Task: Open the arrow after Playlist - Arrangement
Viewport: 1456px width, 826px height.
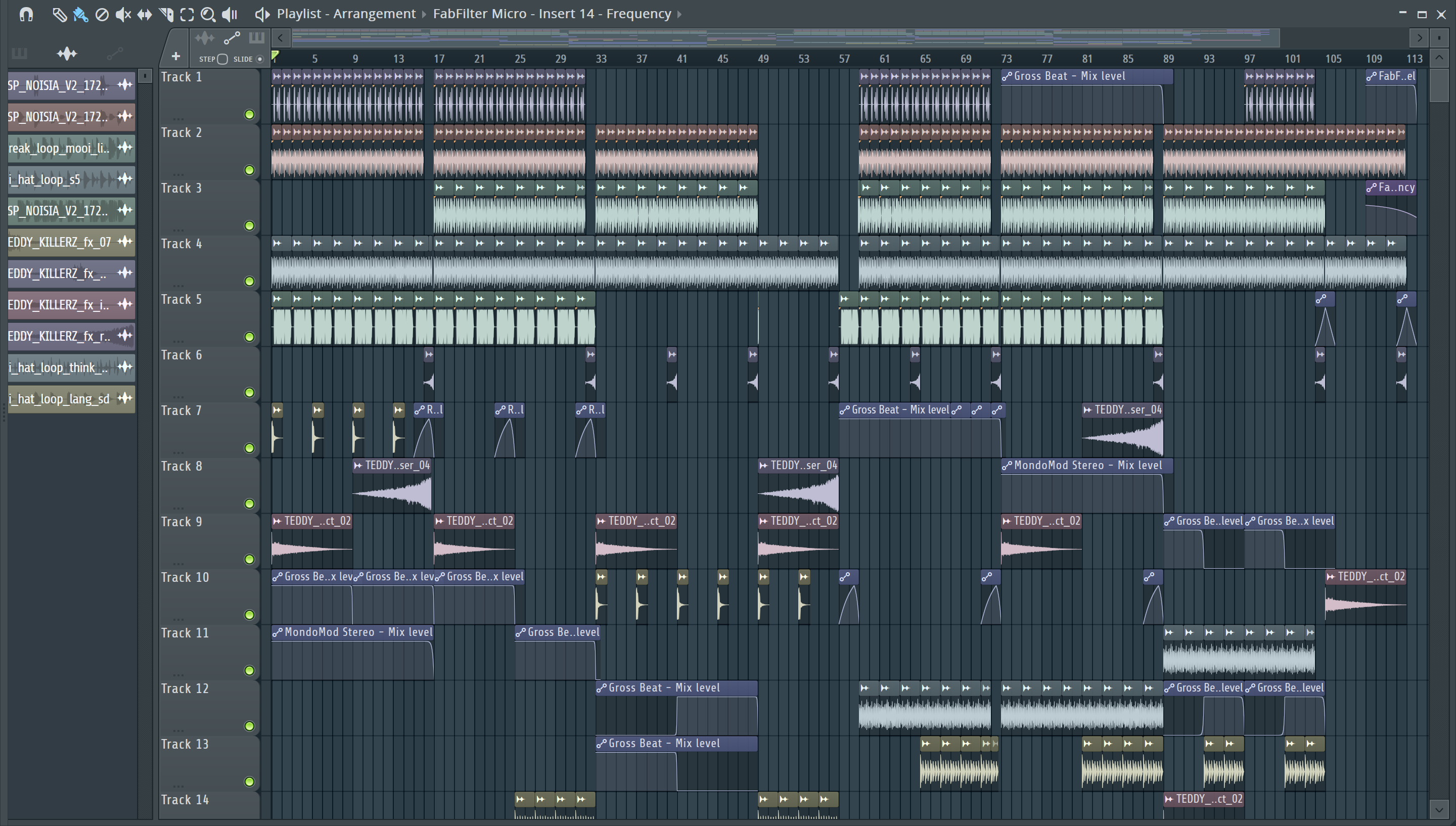Action: pos(424,14)
